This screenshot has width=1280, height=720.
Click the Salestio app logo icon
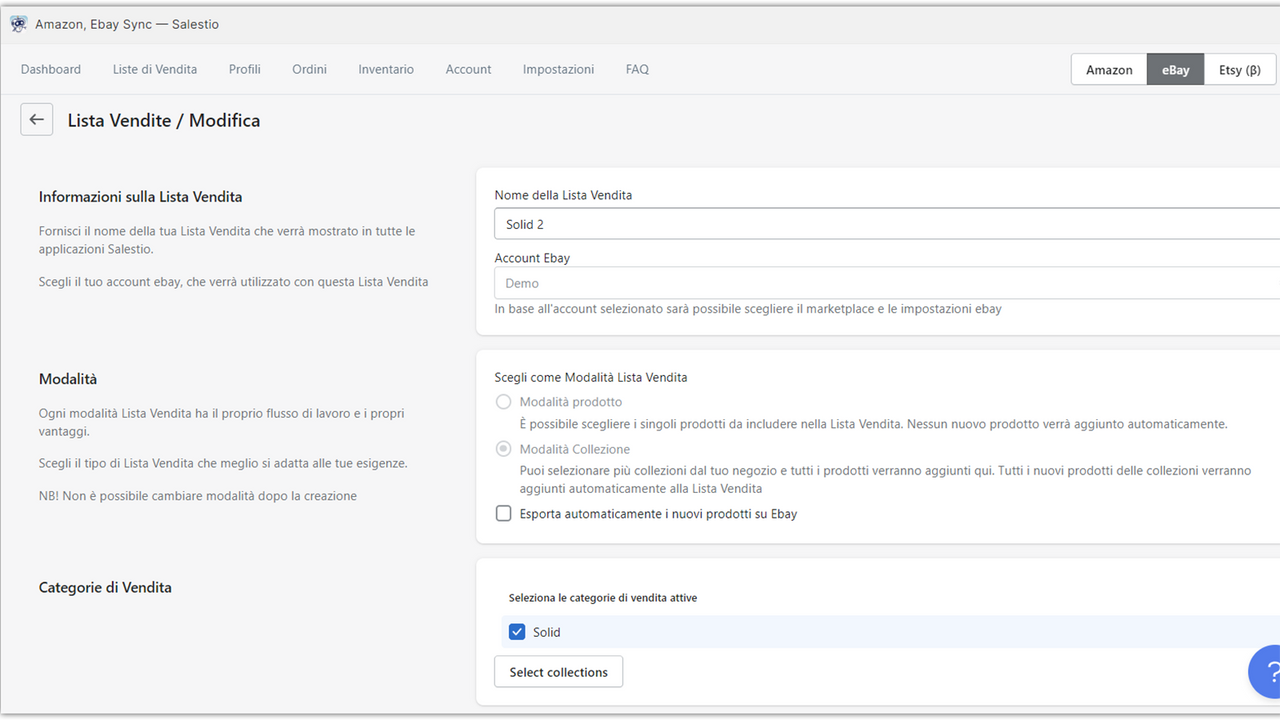[18, 24]
